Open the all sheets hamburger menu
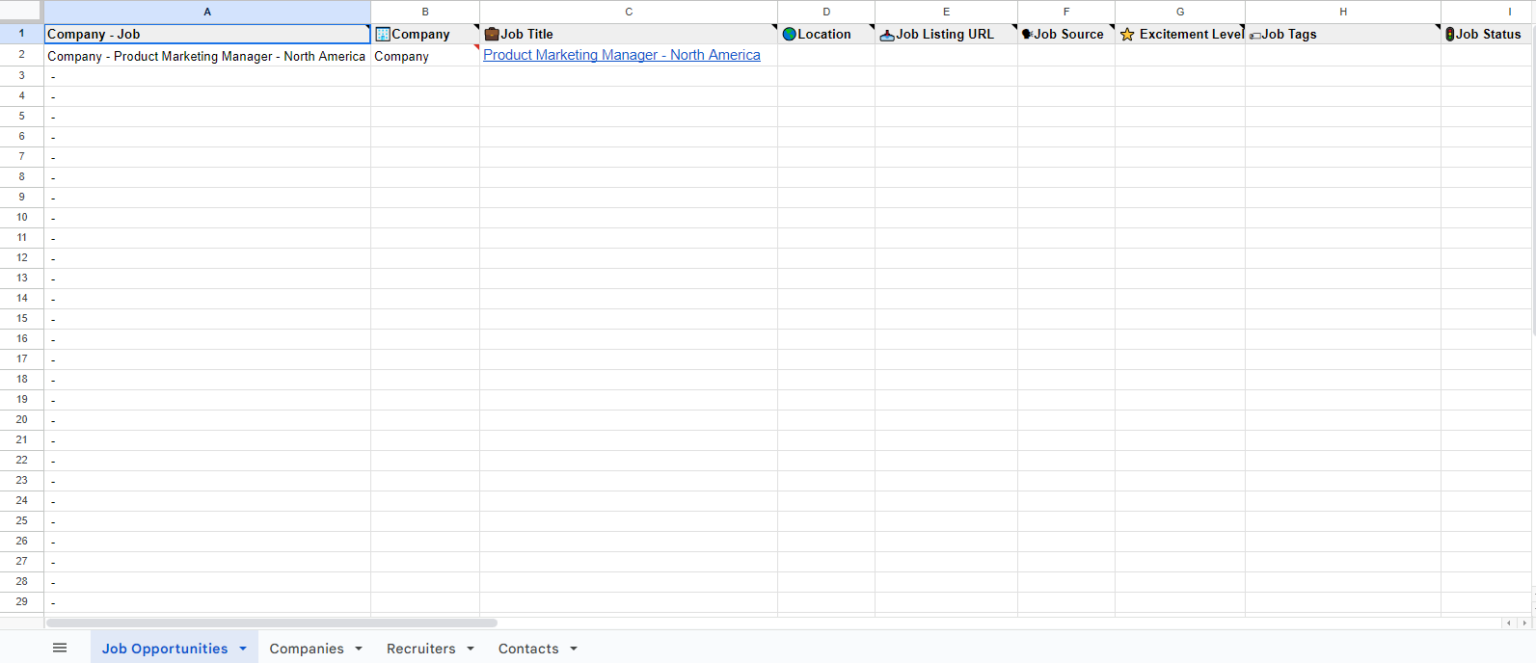 59,648
